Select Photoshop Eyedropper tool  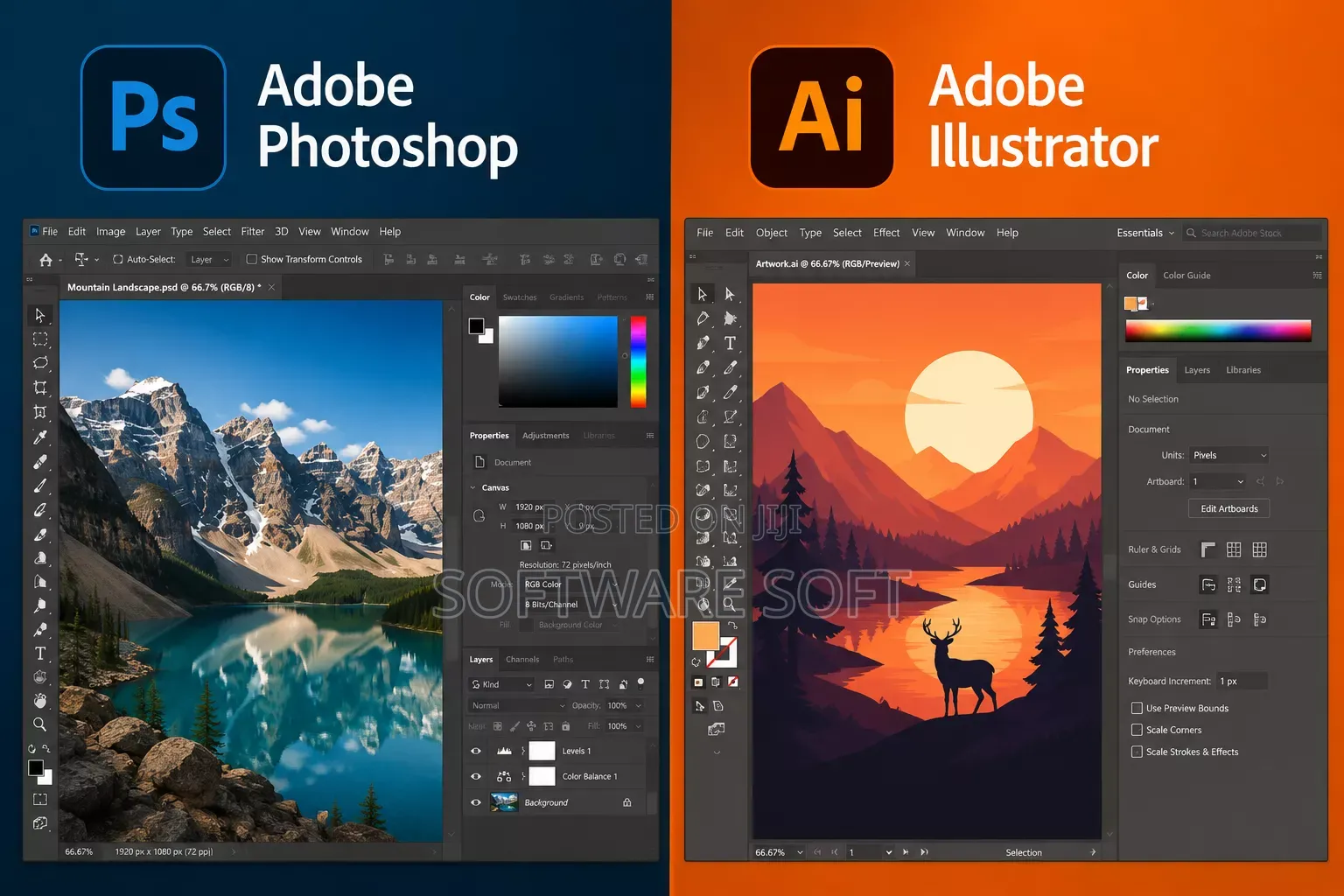click(40, 437)
